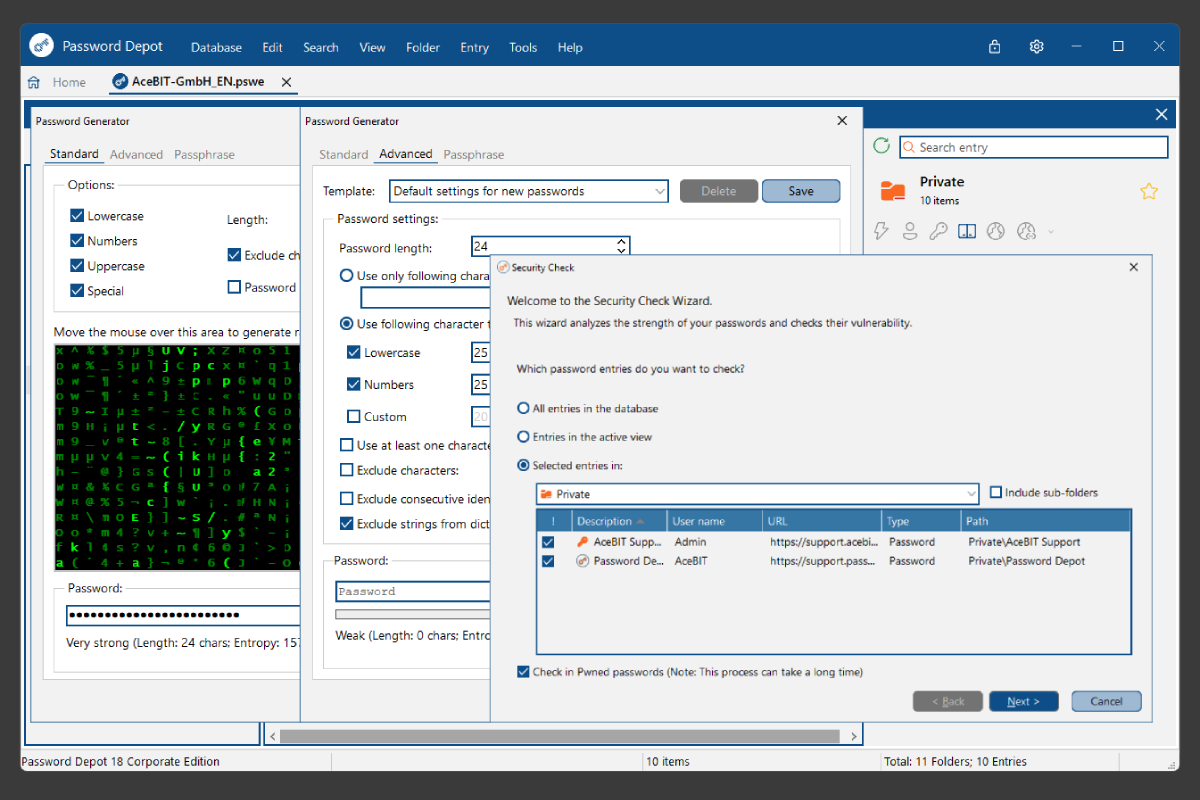
Task: Click the Security Check title icon
Action: pyautogui.click(x=503, y=268)
